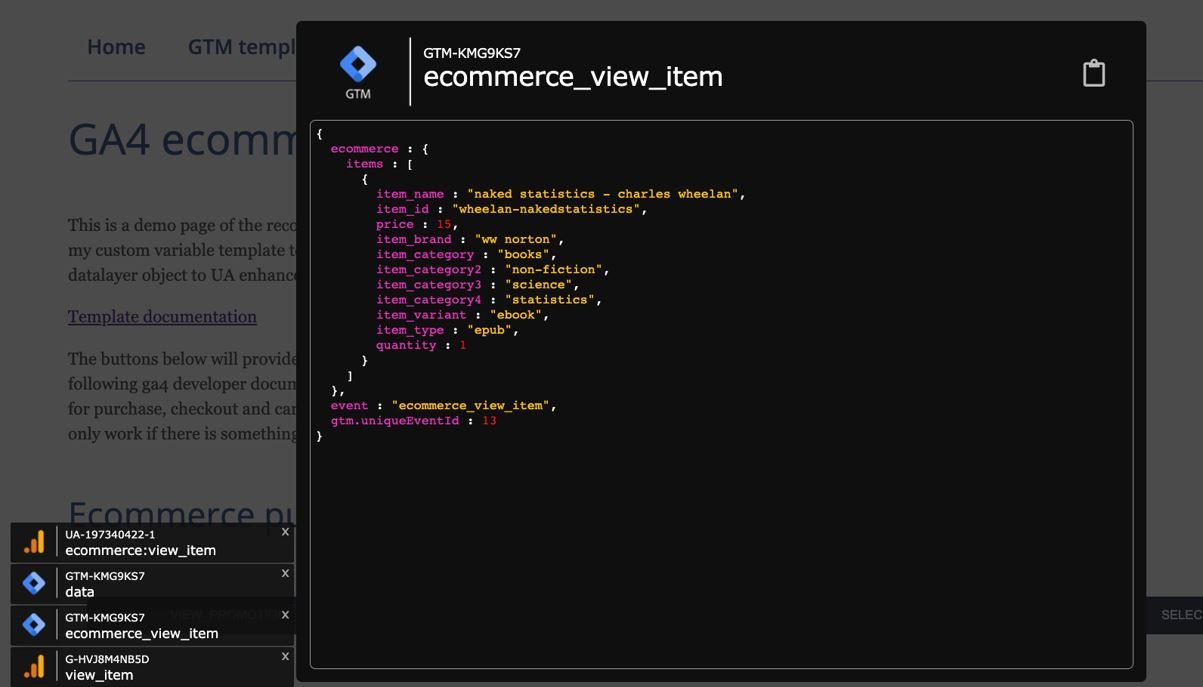Copy datalayer JSON with the clipboard icon
The image size is (1203, 687).
(1094, 73)
